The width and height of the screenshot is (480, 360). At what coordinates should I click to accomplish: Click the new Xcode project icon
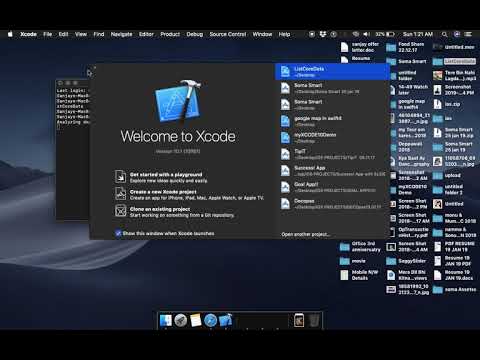pos(120,194)
